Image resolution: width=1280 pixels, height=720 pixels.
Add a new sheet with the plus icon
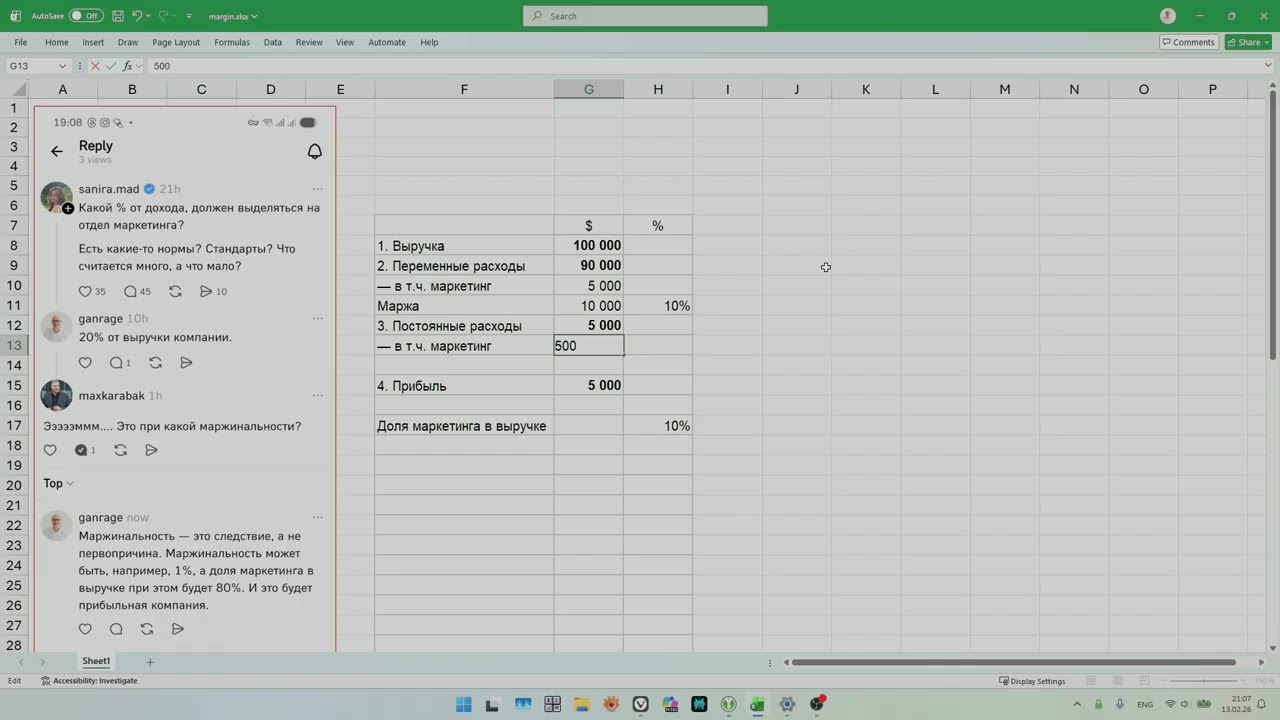[150, 662]
